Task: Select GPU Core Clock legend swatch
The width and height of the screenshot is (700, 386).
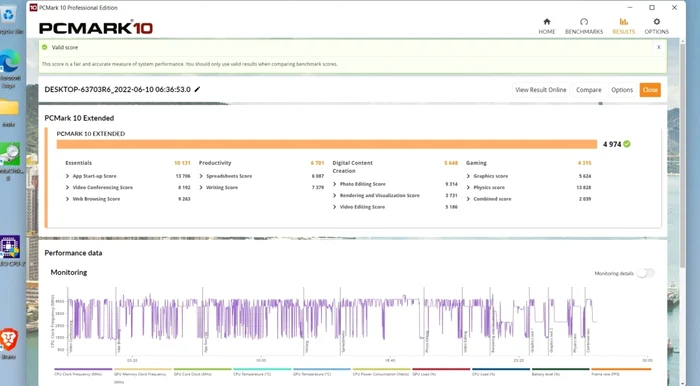Action: click(203, 369)
